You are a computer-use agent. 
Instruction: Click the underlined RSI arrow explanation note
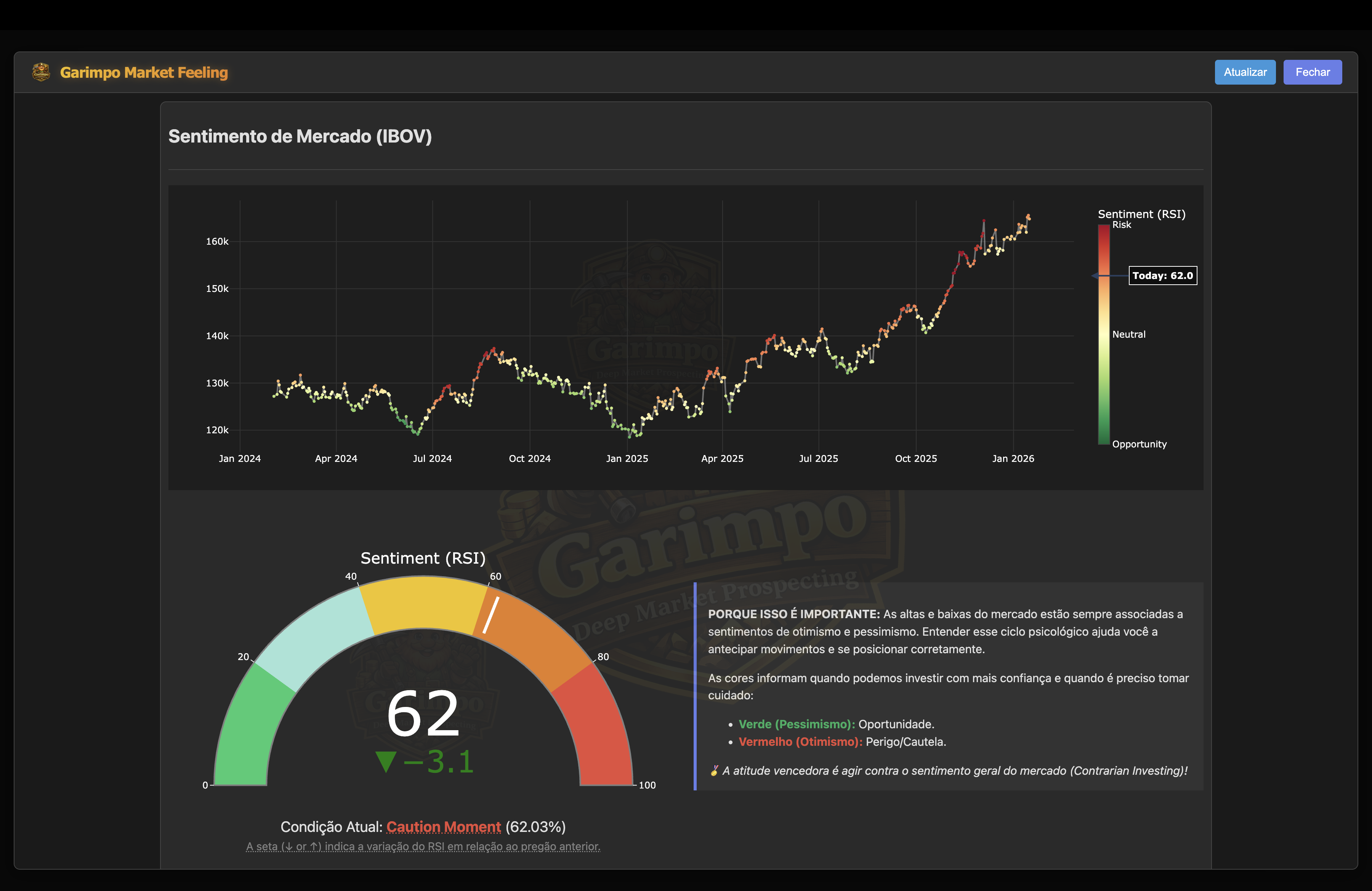[423, 847]
